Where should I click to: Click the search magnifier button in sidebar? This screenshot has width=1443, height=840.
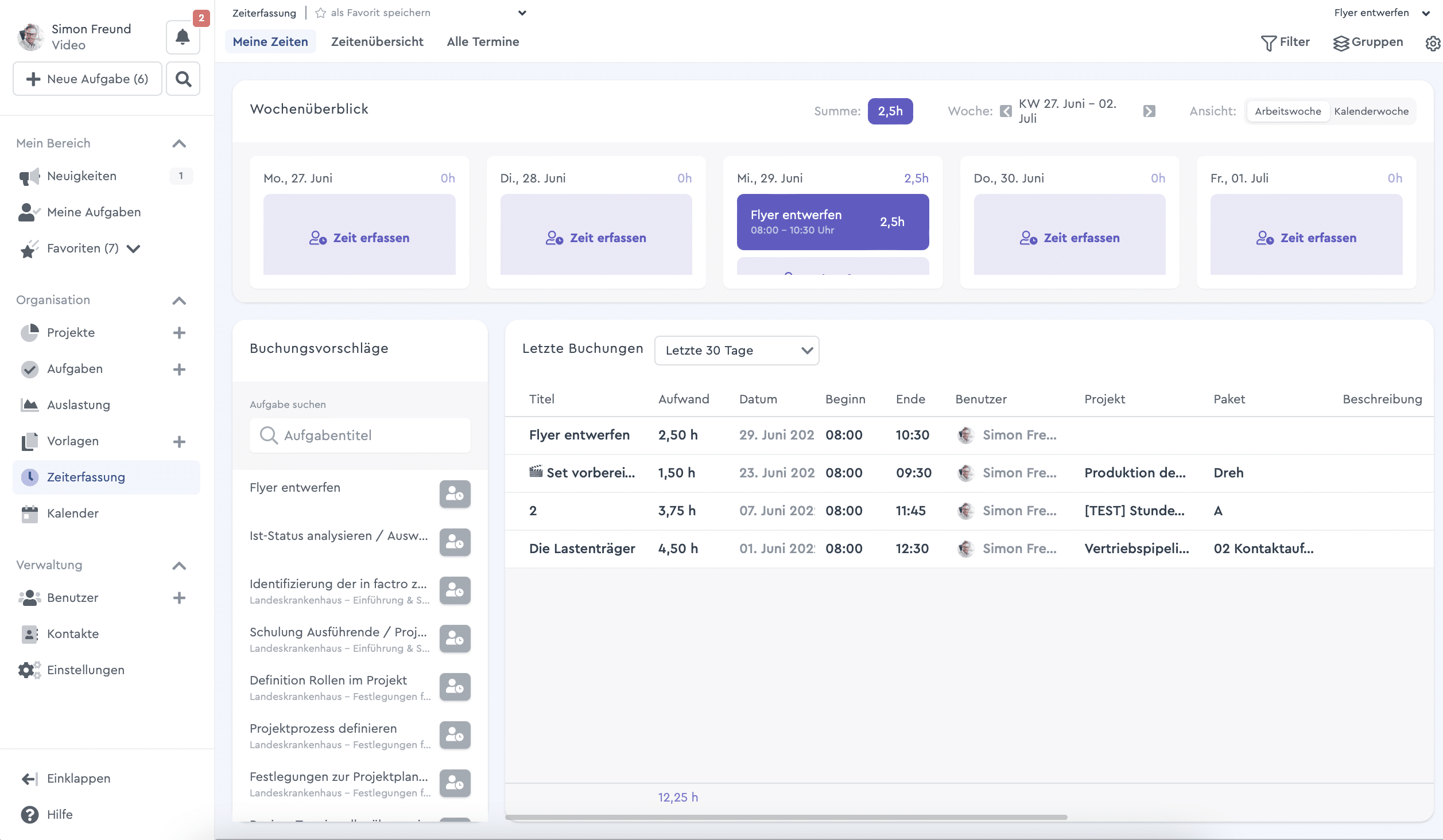[183, 79]
